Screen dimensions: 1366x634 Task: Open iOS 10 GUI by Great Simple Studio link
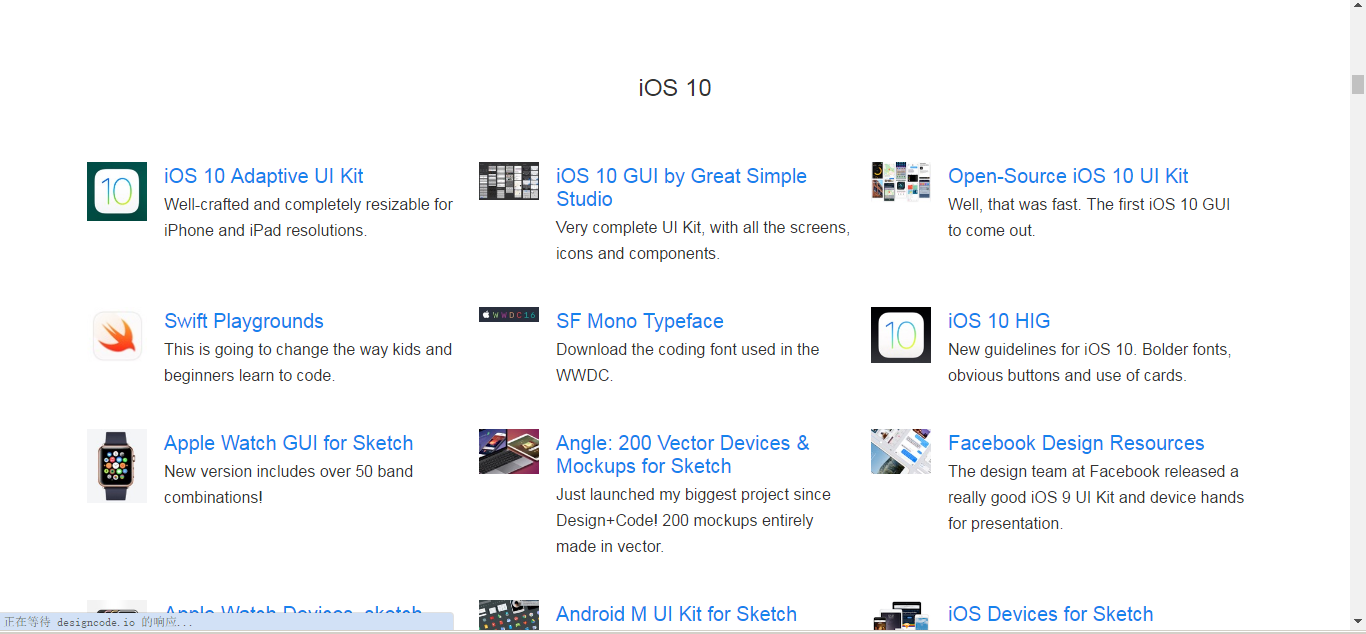tap(681, 187)
